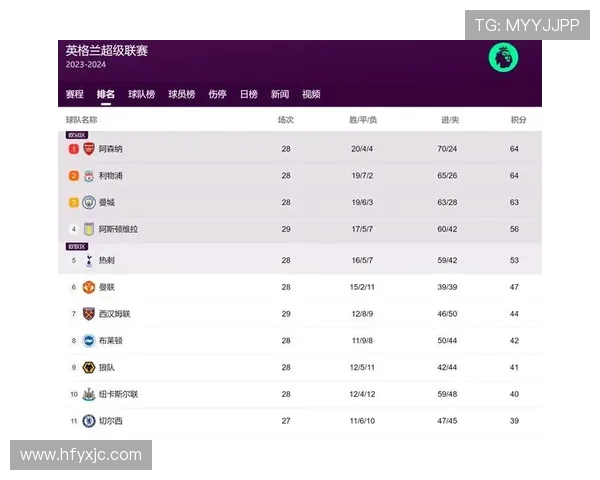Open the 球队榜 tab
Image resolution: width=600 pixels, height=480 pixels.
pyautogui.click(x=141, y=94)
